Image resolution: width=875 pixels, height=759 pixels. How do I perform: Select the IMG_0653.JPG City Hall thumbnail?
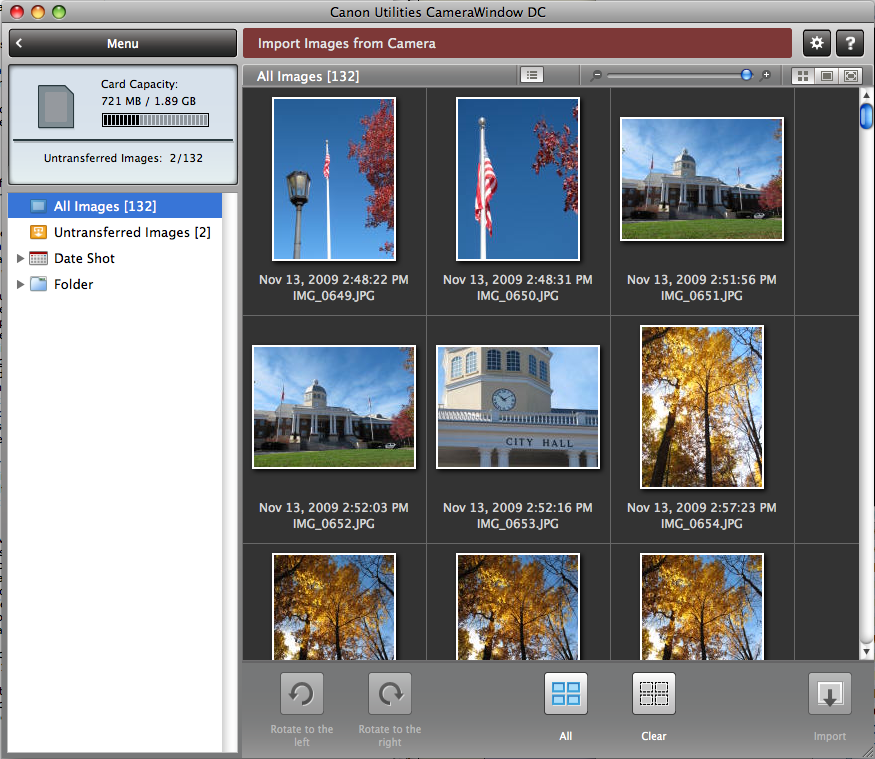(x=518, y=406)
